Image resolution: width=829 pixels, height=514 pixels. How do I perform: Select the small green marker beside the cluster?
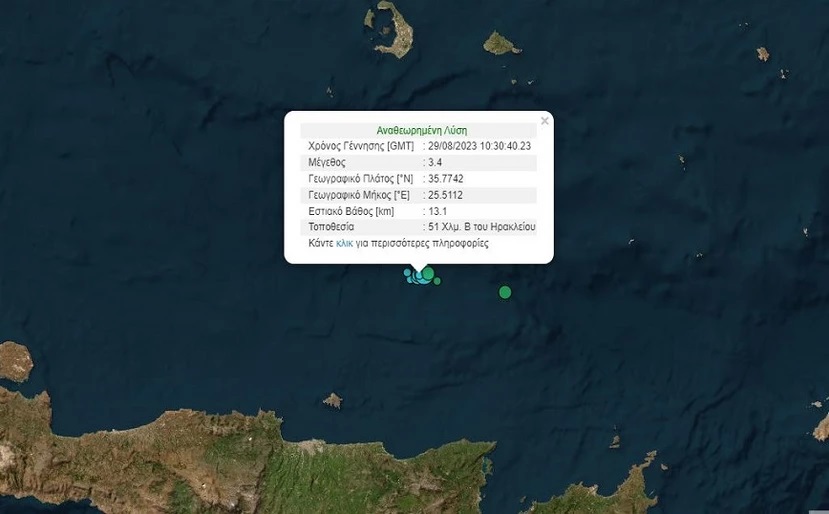coord(437,281)
